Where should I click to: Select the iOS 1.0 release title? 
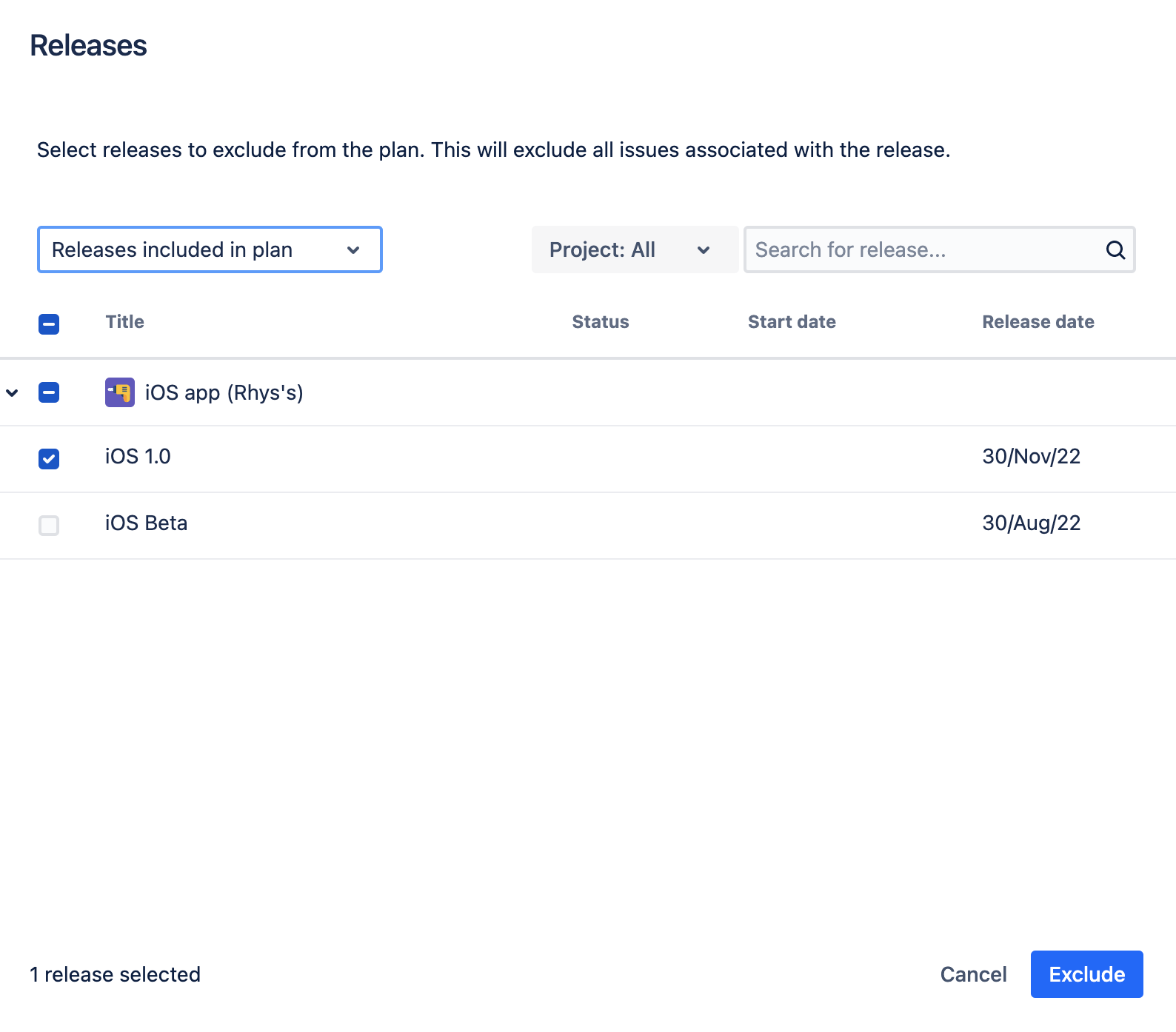pyautogui.click(x=138, y=457)
